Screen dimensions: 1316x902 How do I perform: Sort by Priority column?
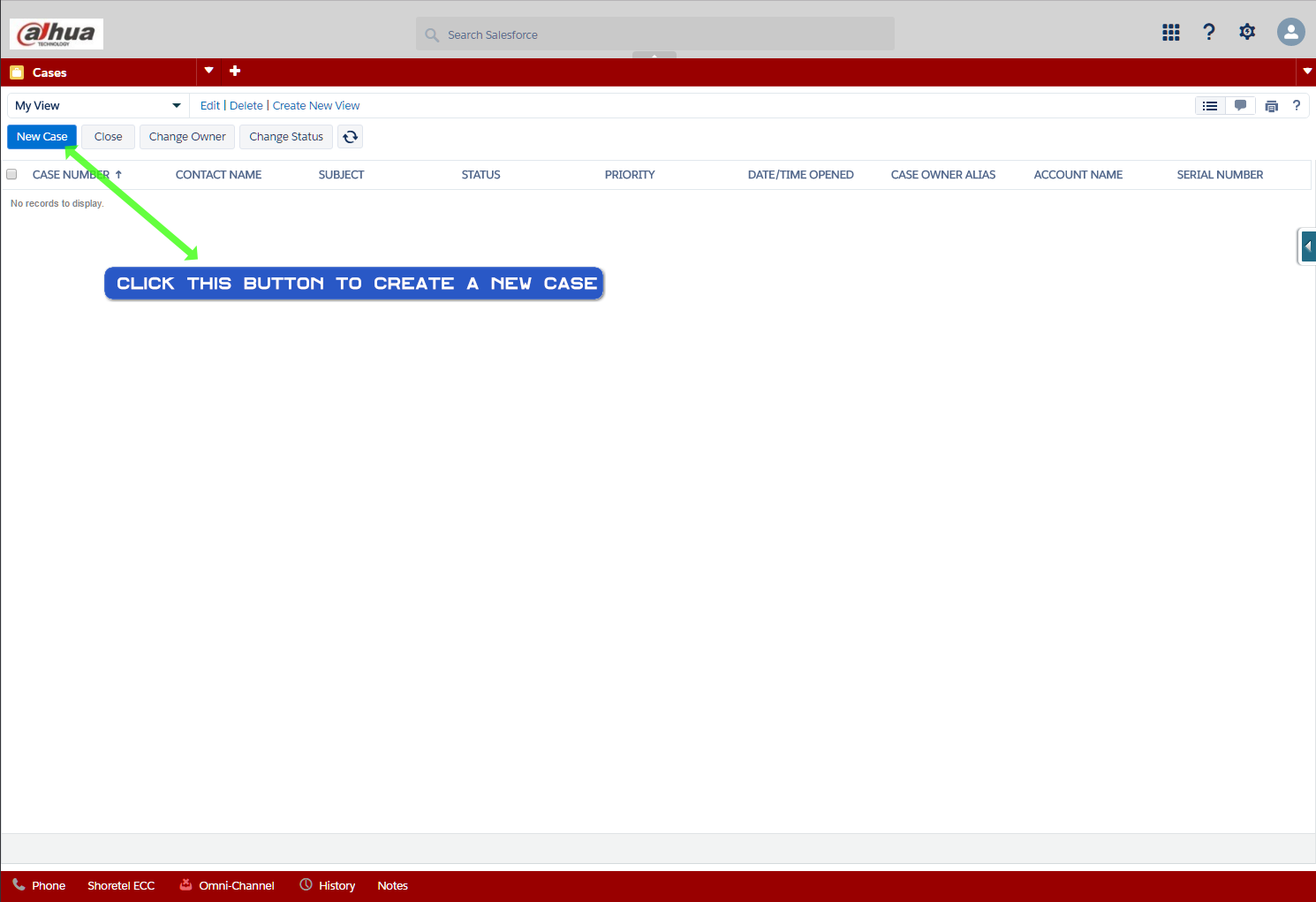[x=630, y=175]
